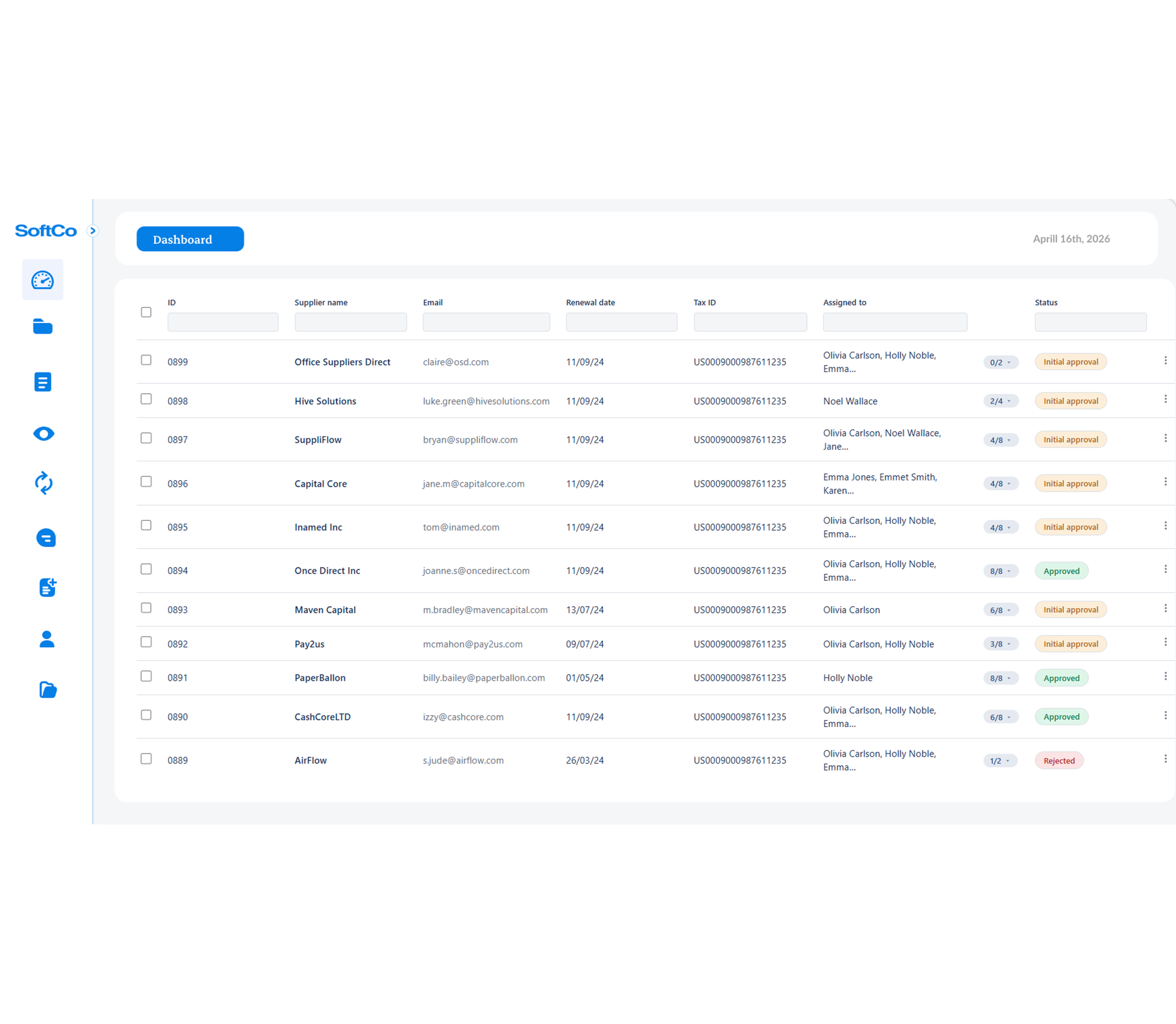Click the sync arrows icon in sidebar

point(45,483)
